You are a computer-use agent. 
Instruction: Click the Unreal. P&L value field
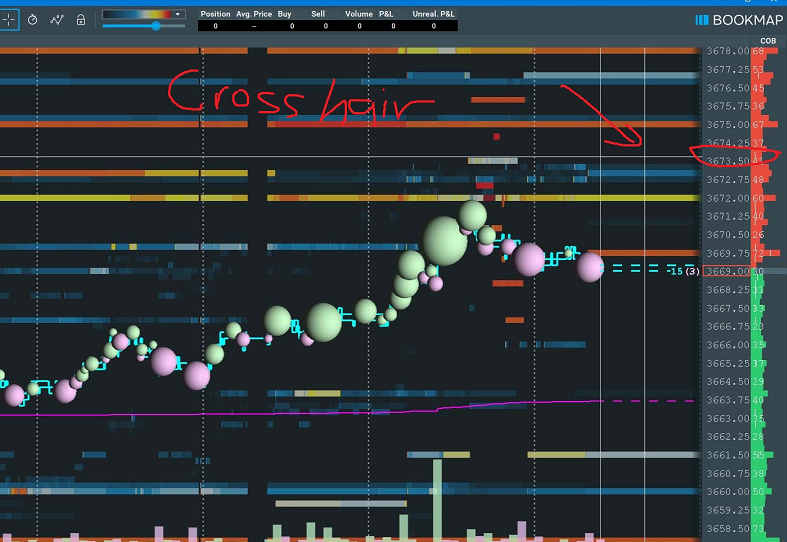(433, 26)
